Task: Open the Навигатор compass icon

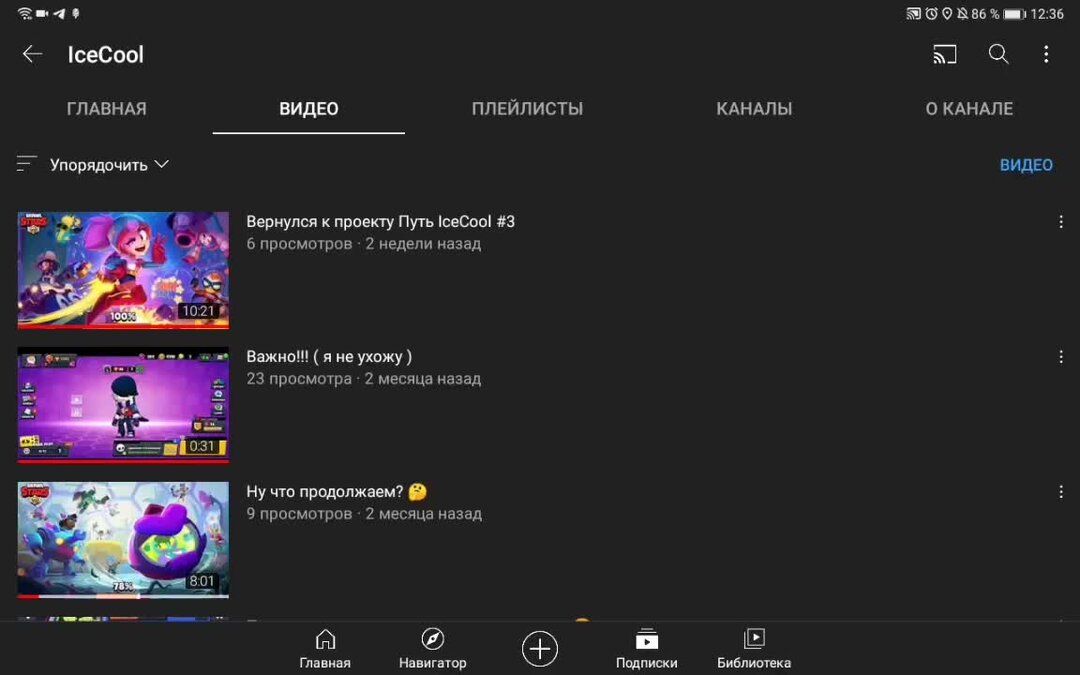Action: click(433, 639)
